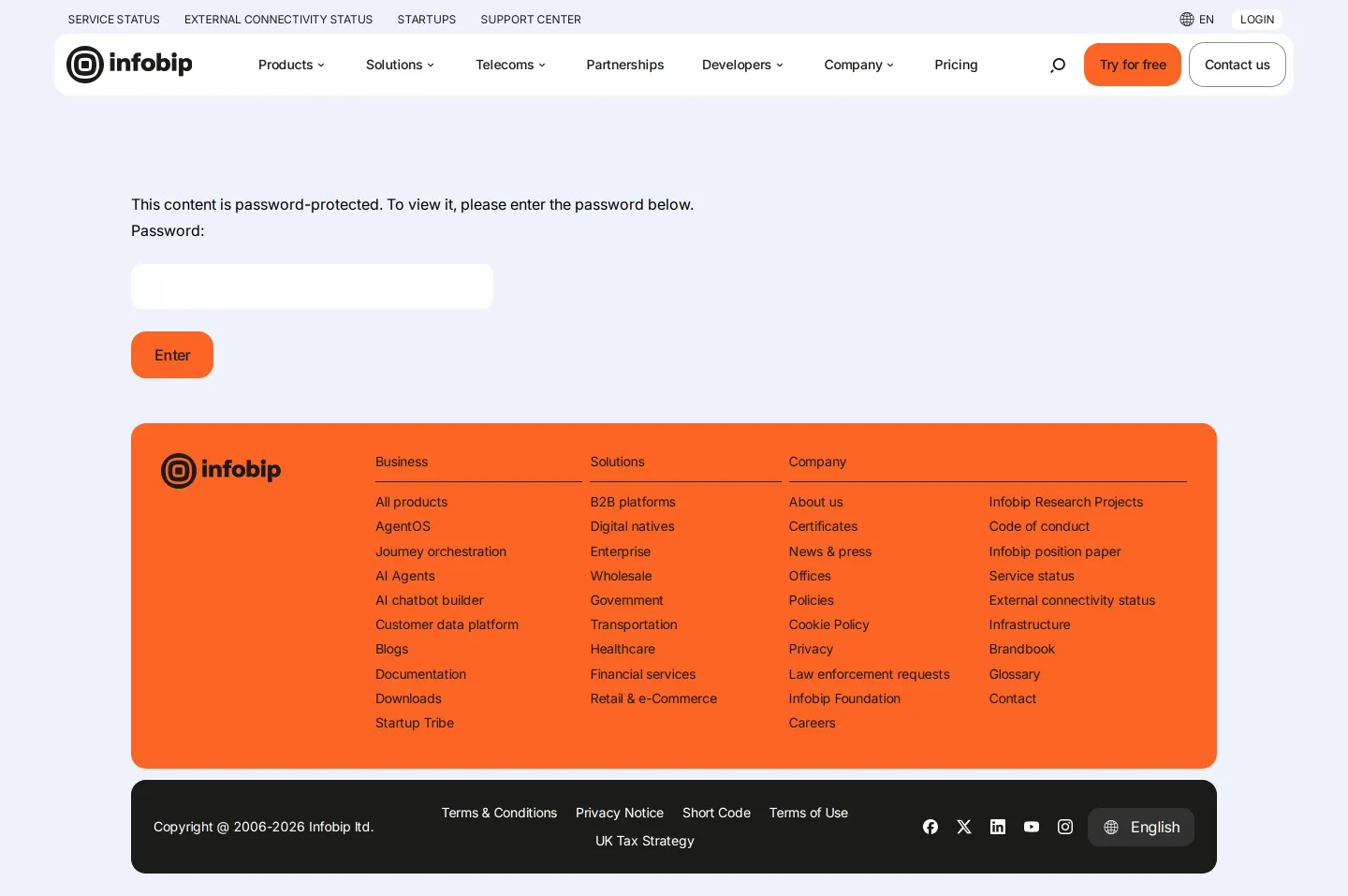Open the Privacy Notice link
The width and height of the screenshot is (1348, 896).
620,813
